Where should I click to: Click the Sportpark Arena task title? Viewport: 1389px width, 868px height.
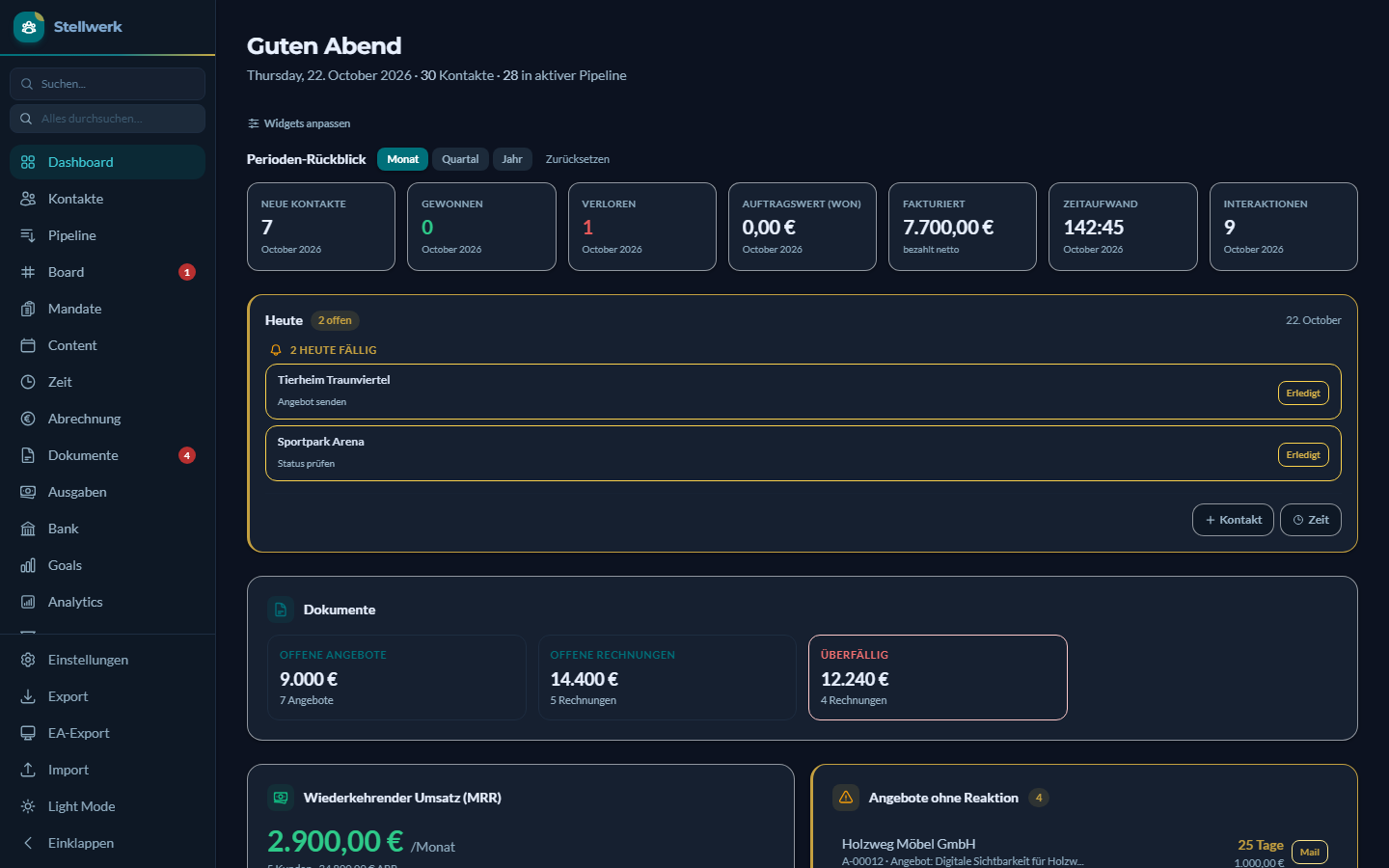[321, 442]
